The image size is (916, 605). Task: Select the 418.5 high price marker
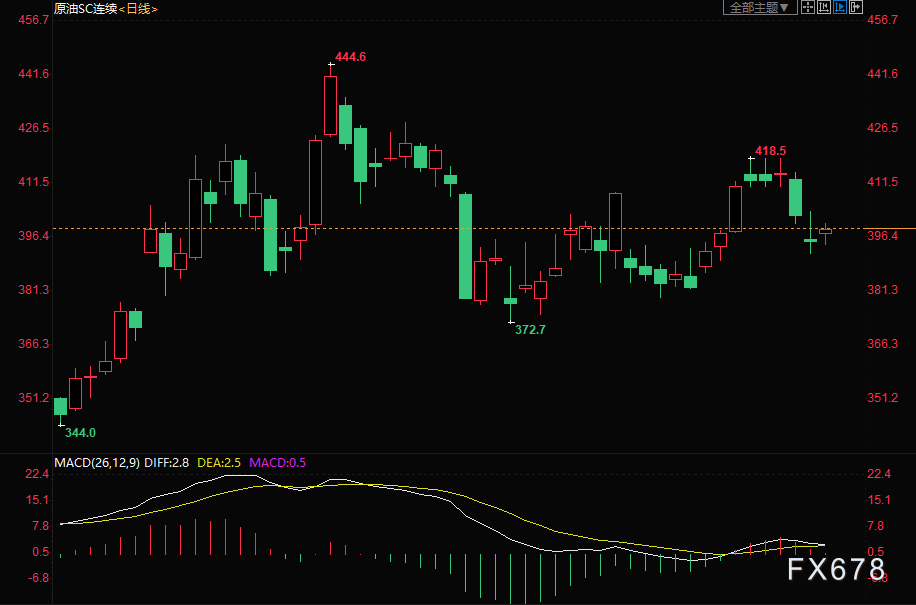click(x=770, y=151)
